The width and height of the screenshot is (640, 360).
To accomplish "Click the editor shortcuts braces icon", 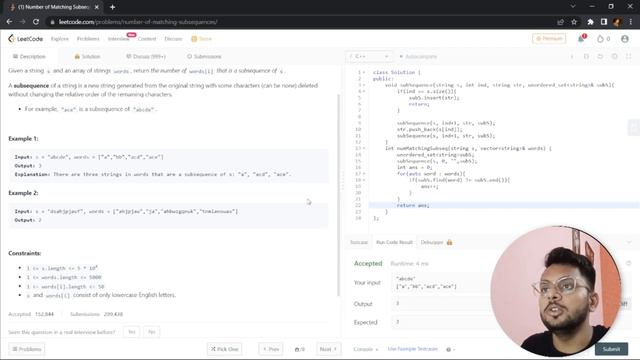I will click(x=586, y=56).
